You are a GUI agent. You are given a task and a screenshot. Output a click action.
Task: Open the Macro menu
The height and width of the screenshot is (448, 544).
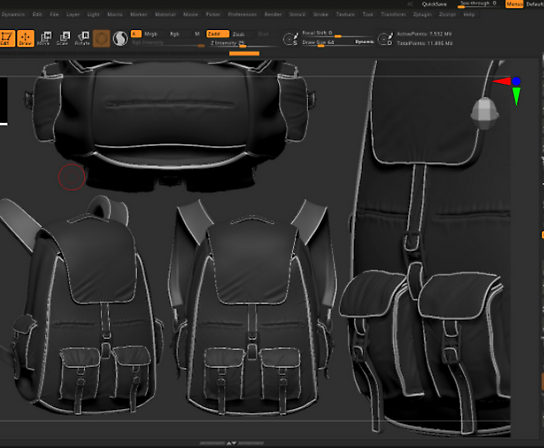[x=115, y=14]
